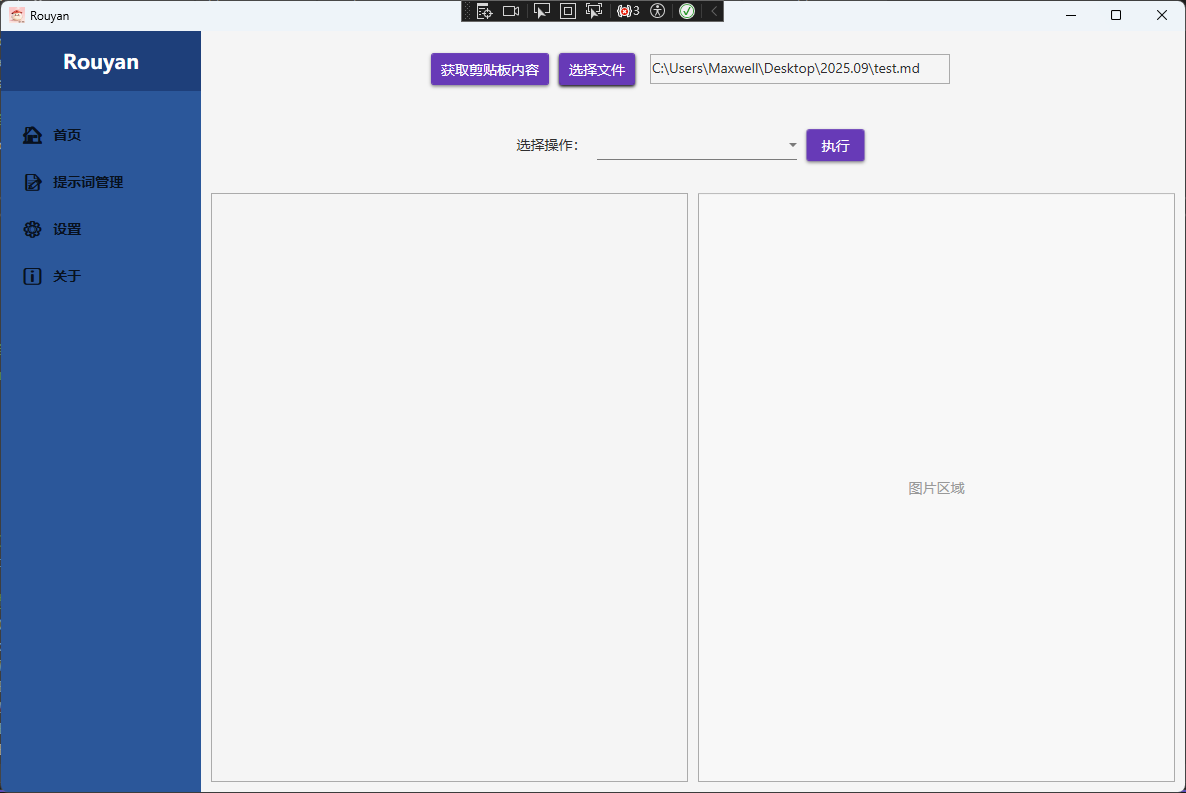Click inside the empty left text panel
This screenshot has width=1186, height=793.
(x=449, y=487)
